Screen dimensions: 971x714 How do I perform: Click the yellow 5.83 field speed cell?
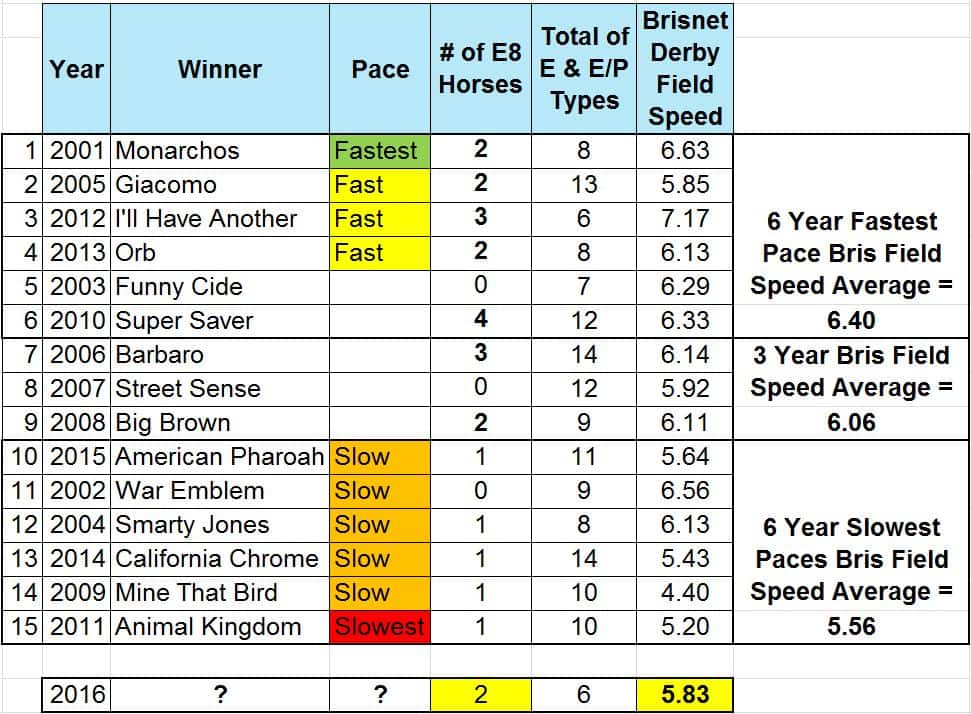pyautogui.click(x=685, y=694)
